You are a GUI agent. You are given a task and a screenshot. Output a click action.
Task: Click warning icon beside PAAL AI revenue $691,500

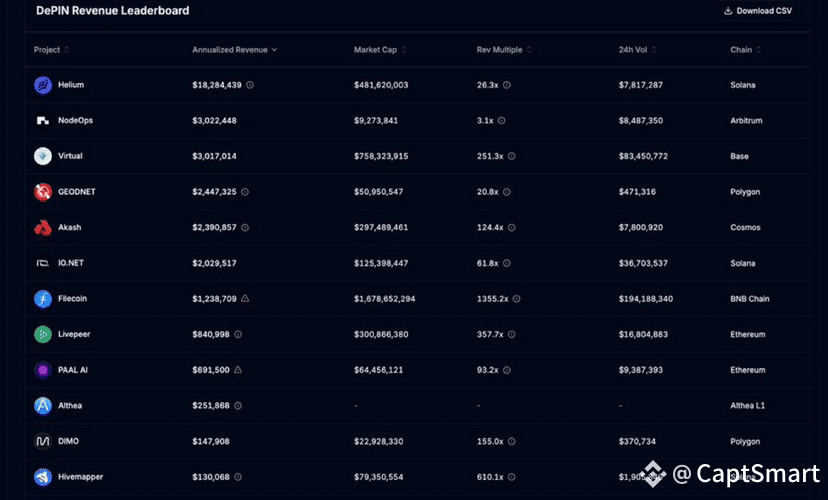[x=238, y=370]
